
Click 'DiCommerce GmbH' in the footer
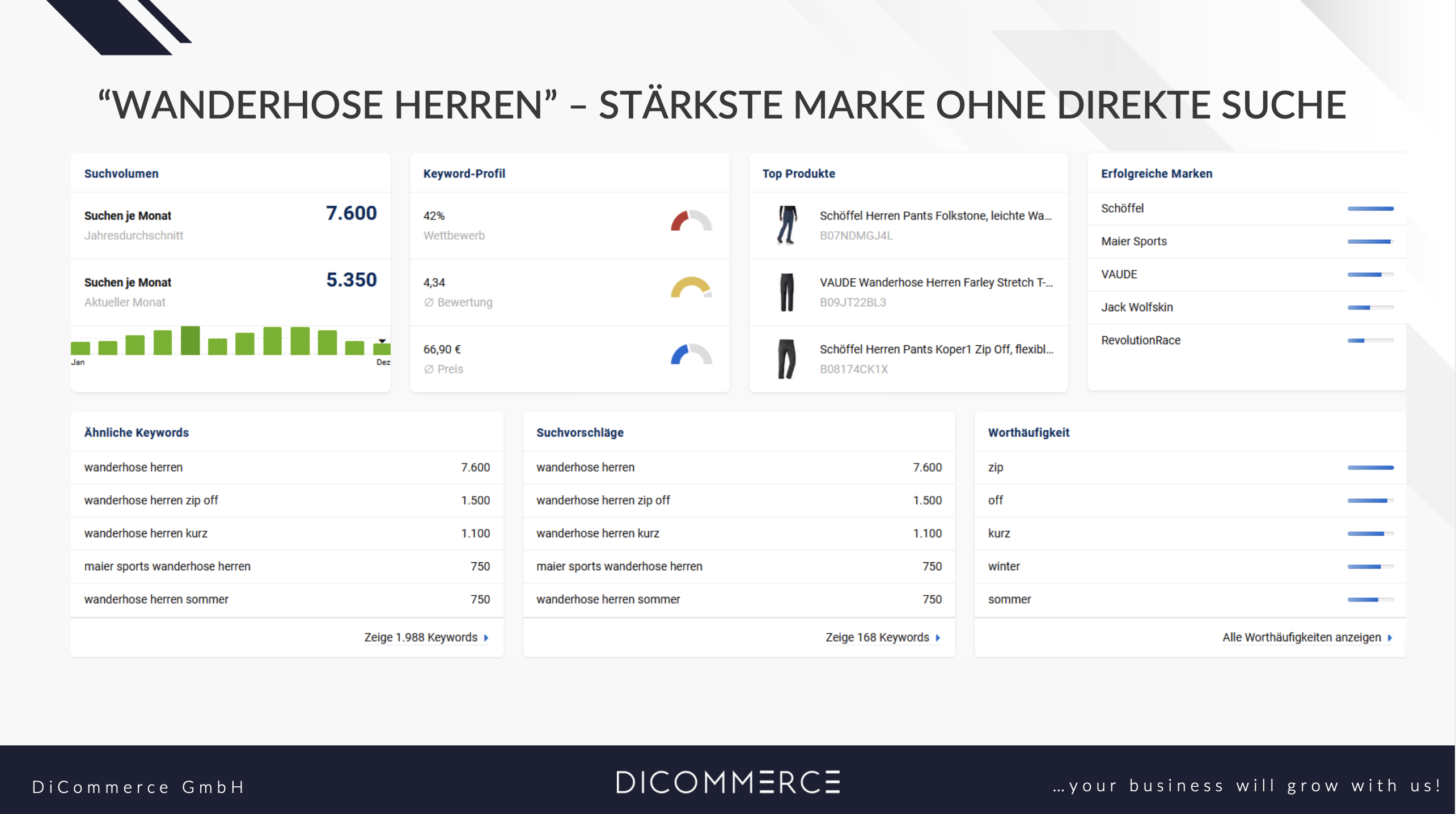click(138, 787)
